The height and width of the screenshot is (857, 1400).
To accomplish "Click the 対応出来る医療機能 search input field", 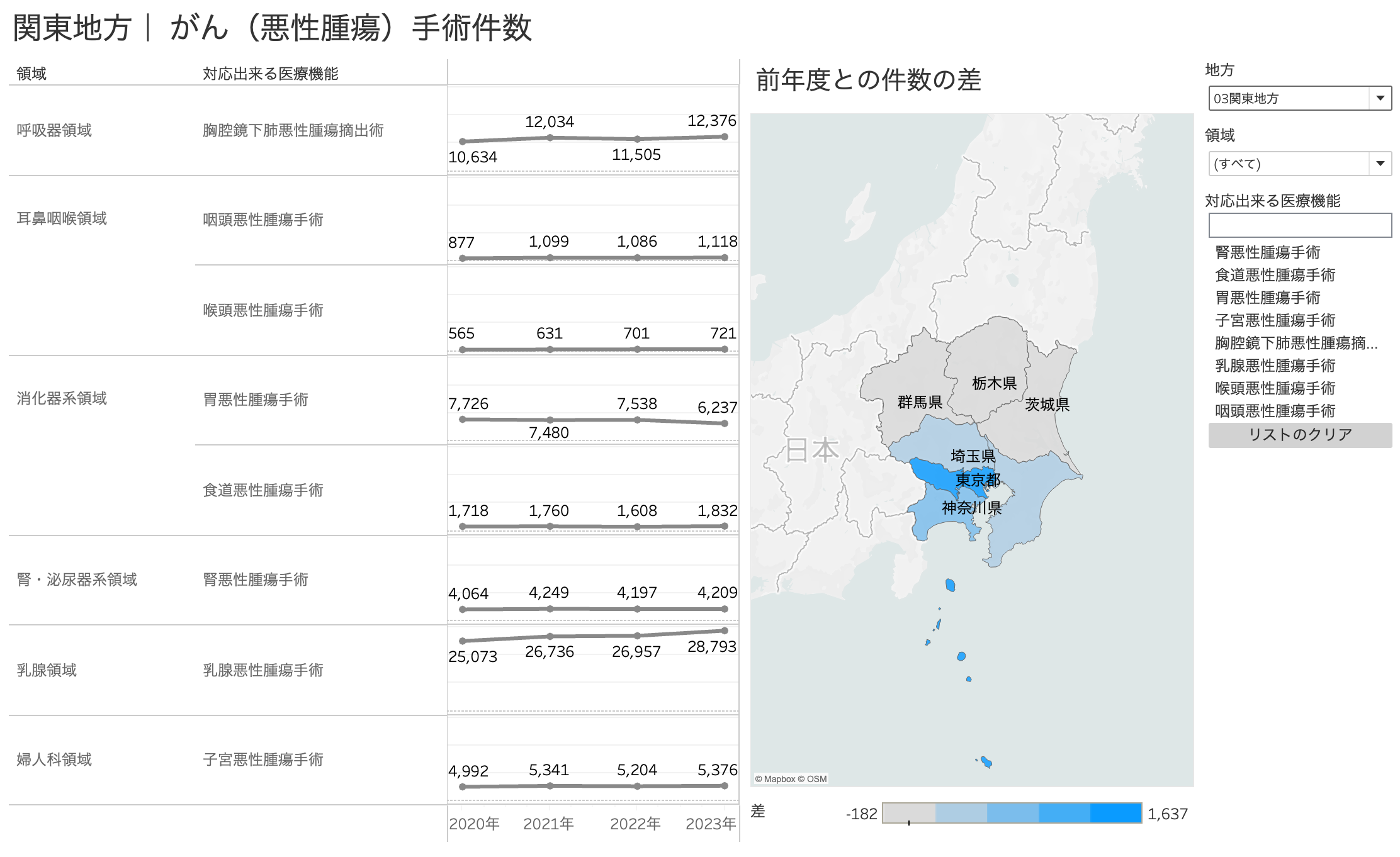I will point(1299,225).
